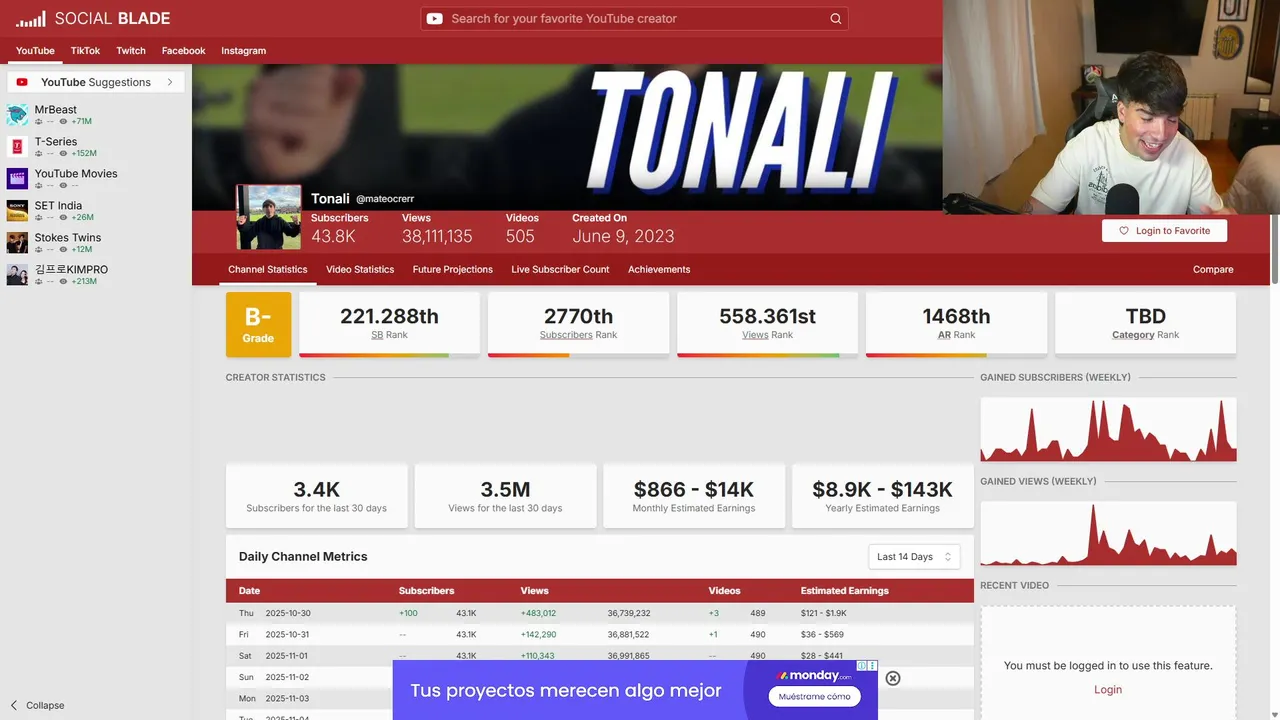Click the 1468th AR Rank card
Viewport: 1280px width, 720px height.
[x=956, y=324]
